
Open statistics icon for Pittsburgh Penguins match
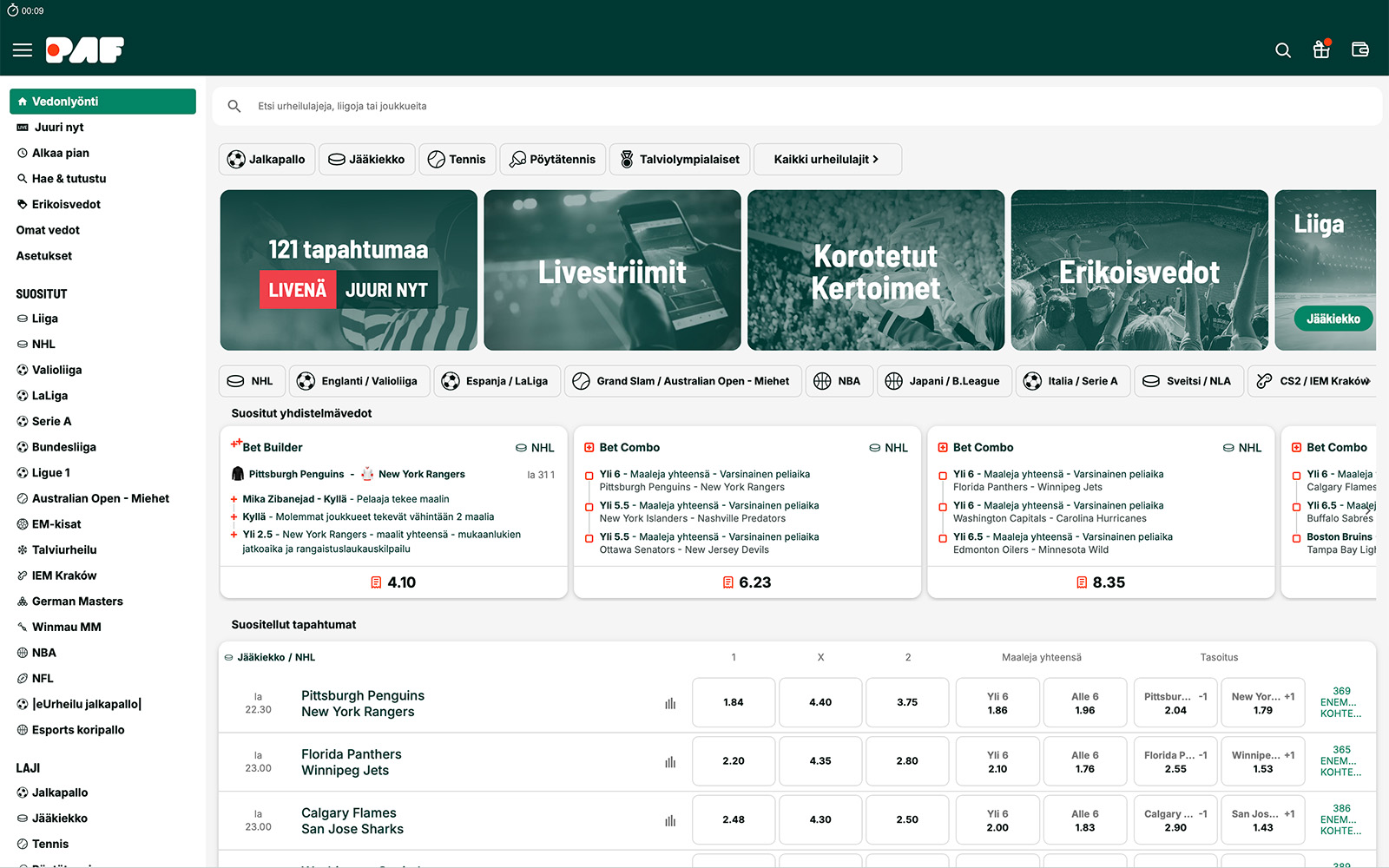coord(670,703)
